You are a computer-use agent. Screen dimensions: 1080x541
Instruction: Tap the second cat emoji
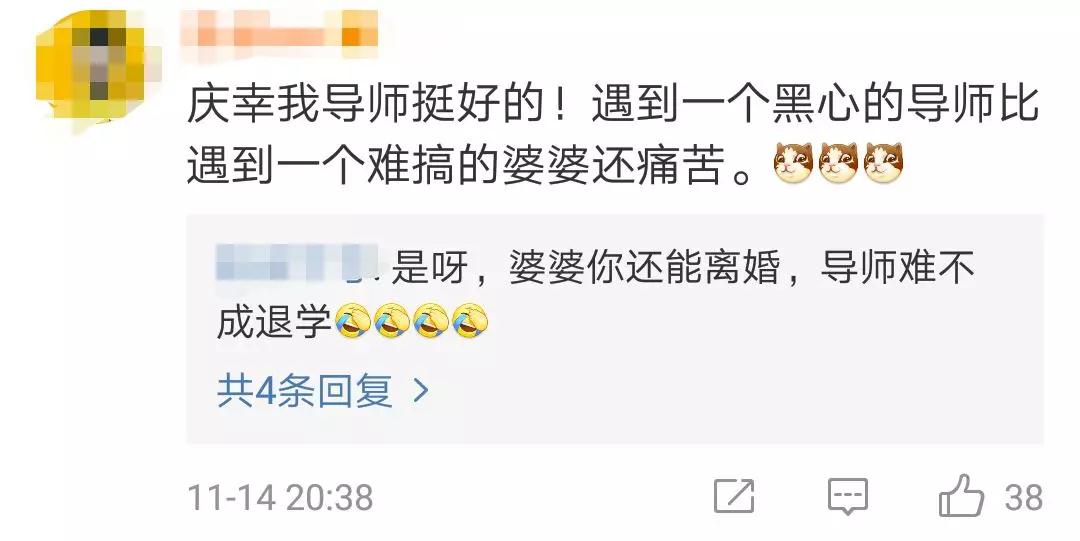click(x=838, y=164)
